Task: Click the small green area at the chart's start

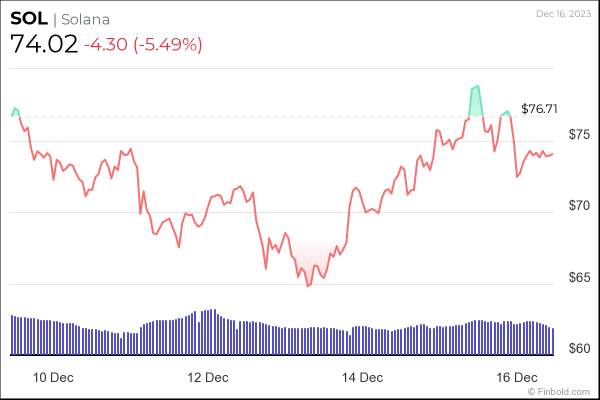Action: point(15,110)
